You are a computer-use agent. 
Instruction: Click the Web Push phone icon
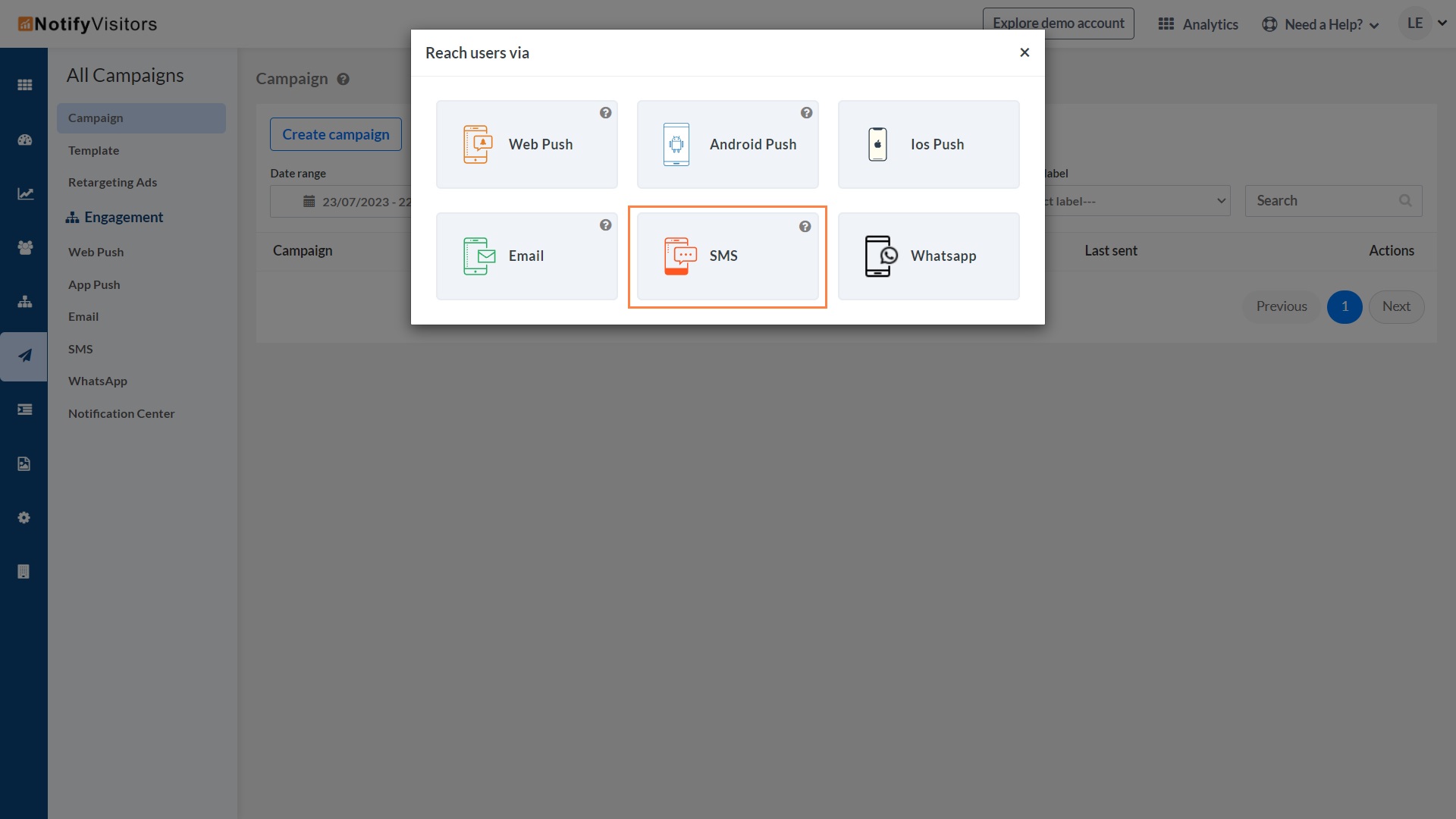(x=478, y=144)
